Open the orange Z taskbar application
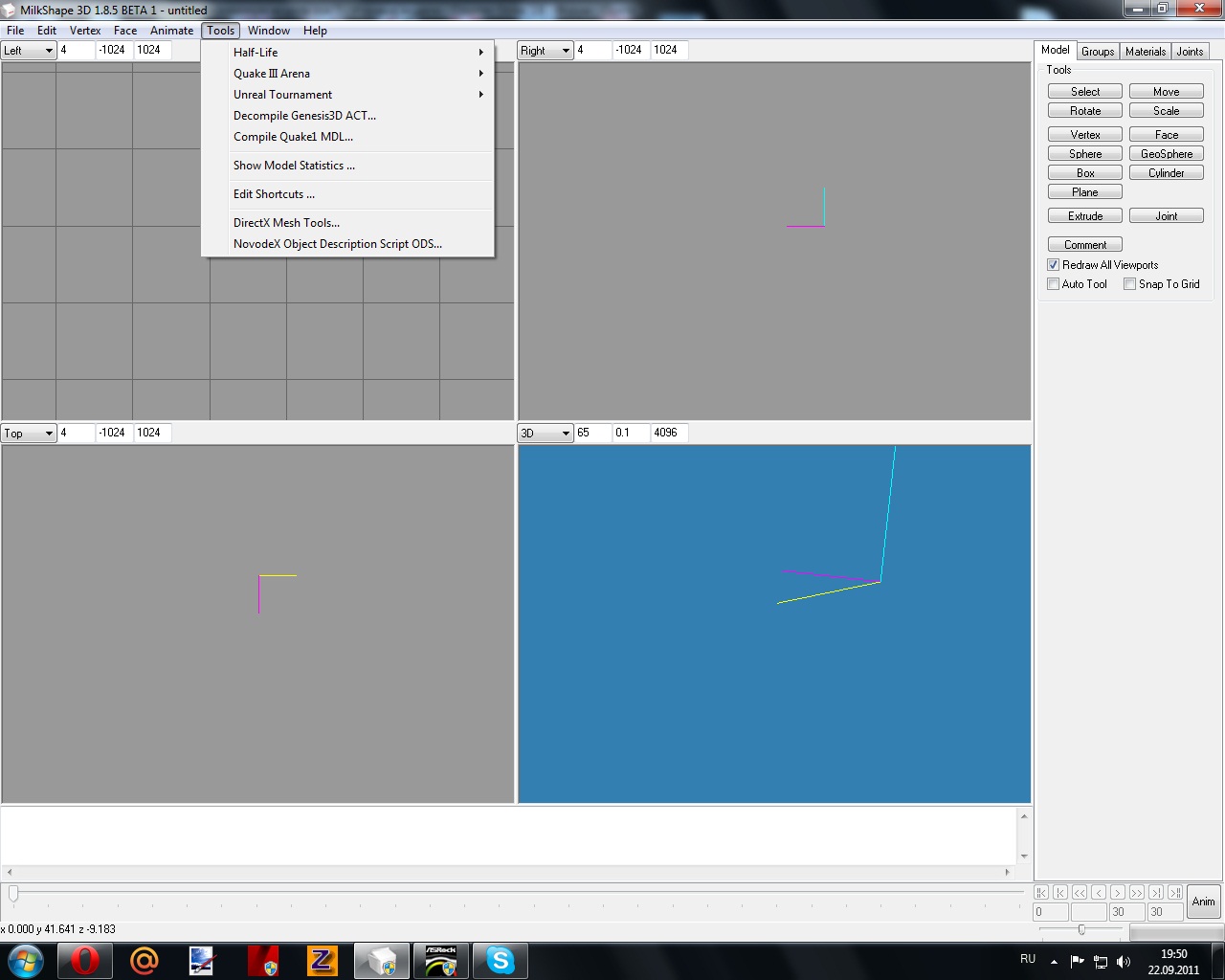This screenshot has height=980, width=1225. (322, 961)
